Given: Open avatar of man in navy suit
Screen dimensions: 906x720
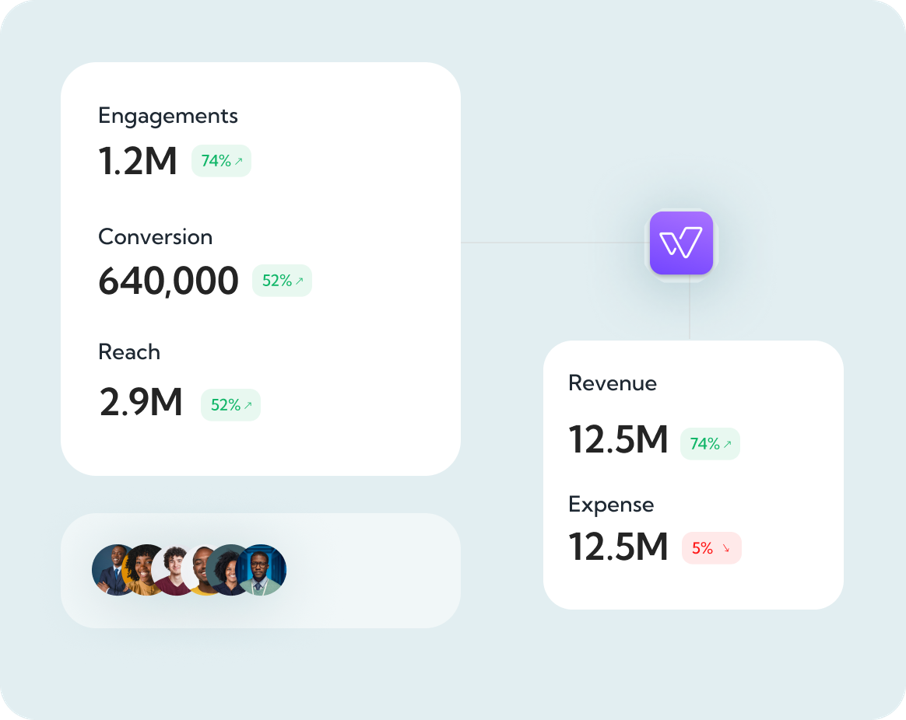Looking at the screenshot, I should 111,570.
